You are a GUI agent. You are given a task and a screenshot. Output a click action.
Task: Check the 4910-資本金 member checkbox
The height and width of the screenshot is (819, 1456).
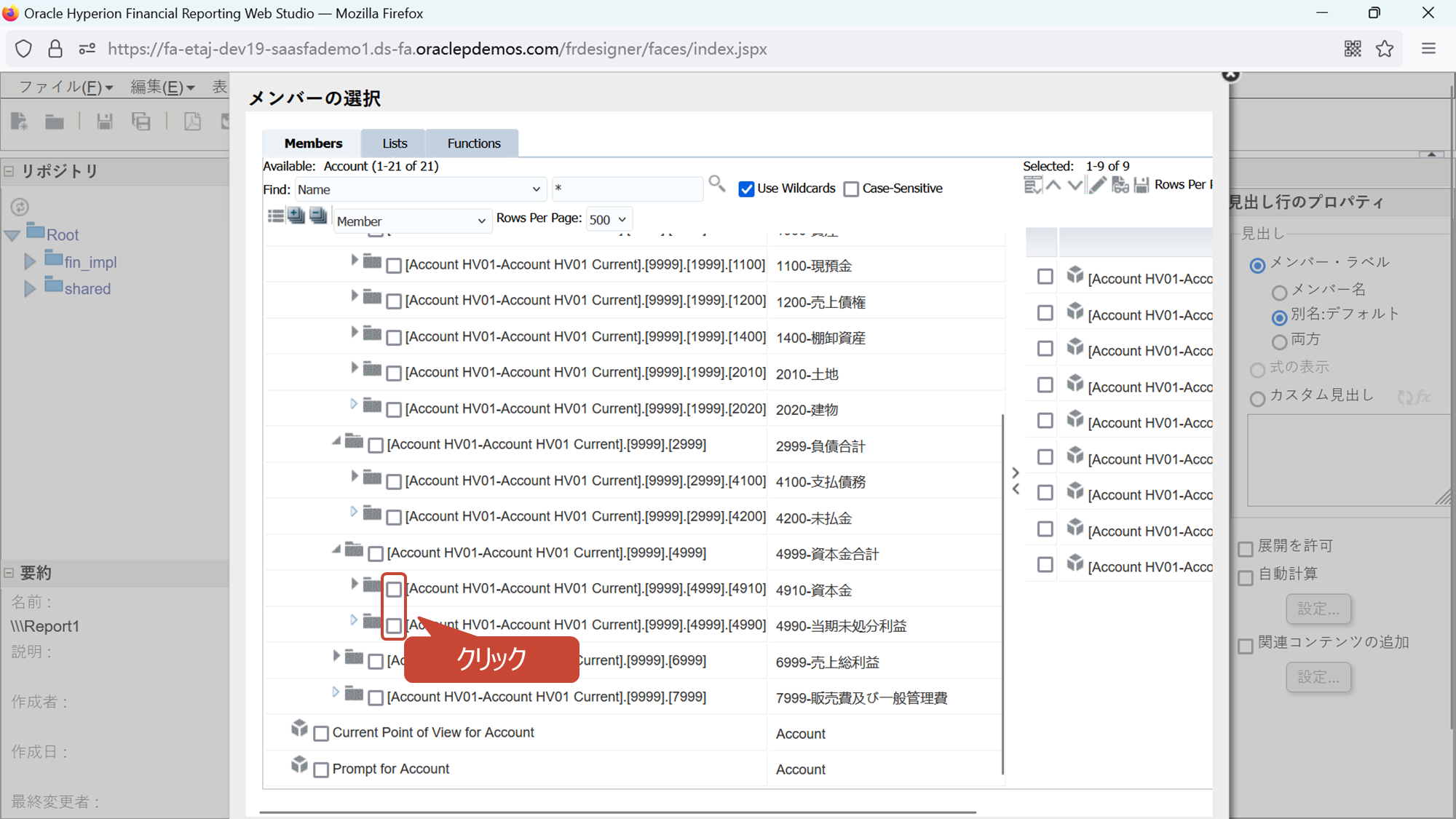[394, 589]
